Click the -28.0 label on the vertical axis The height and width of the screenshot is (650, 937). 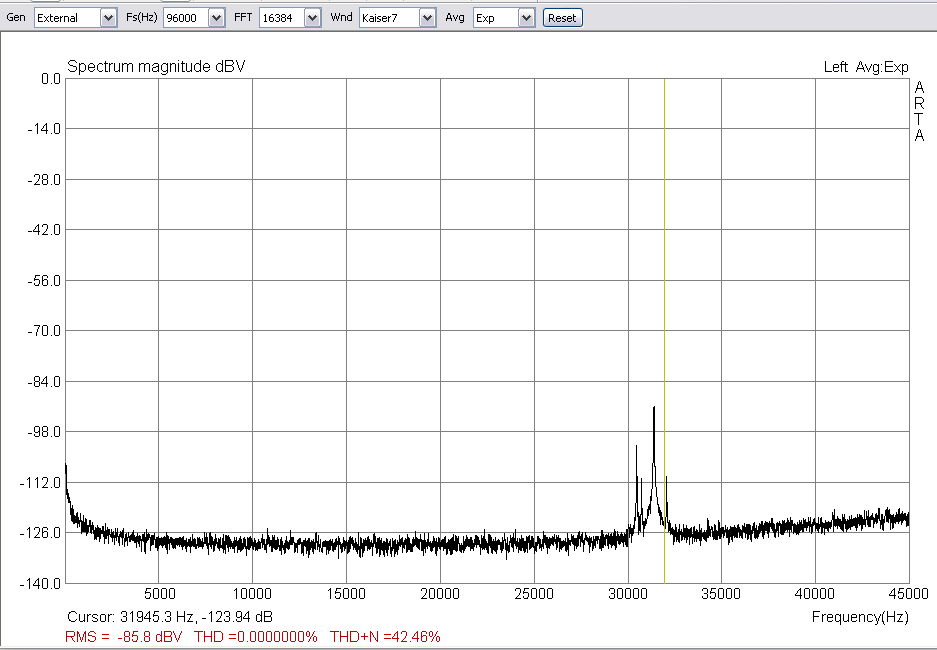[44, 180]
